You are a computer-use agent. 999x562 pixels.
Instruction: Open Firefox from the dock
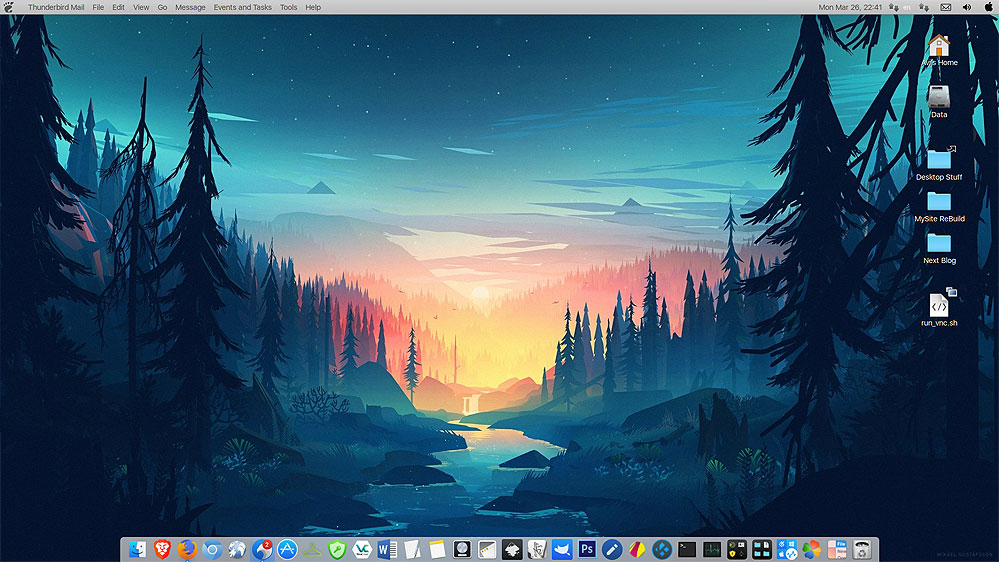coord(186,549)
